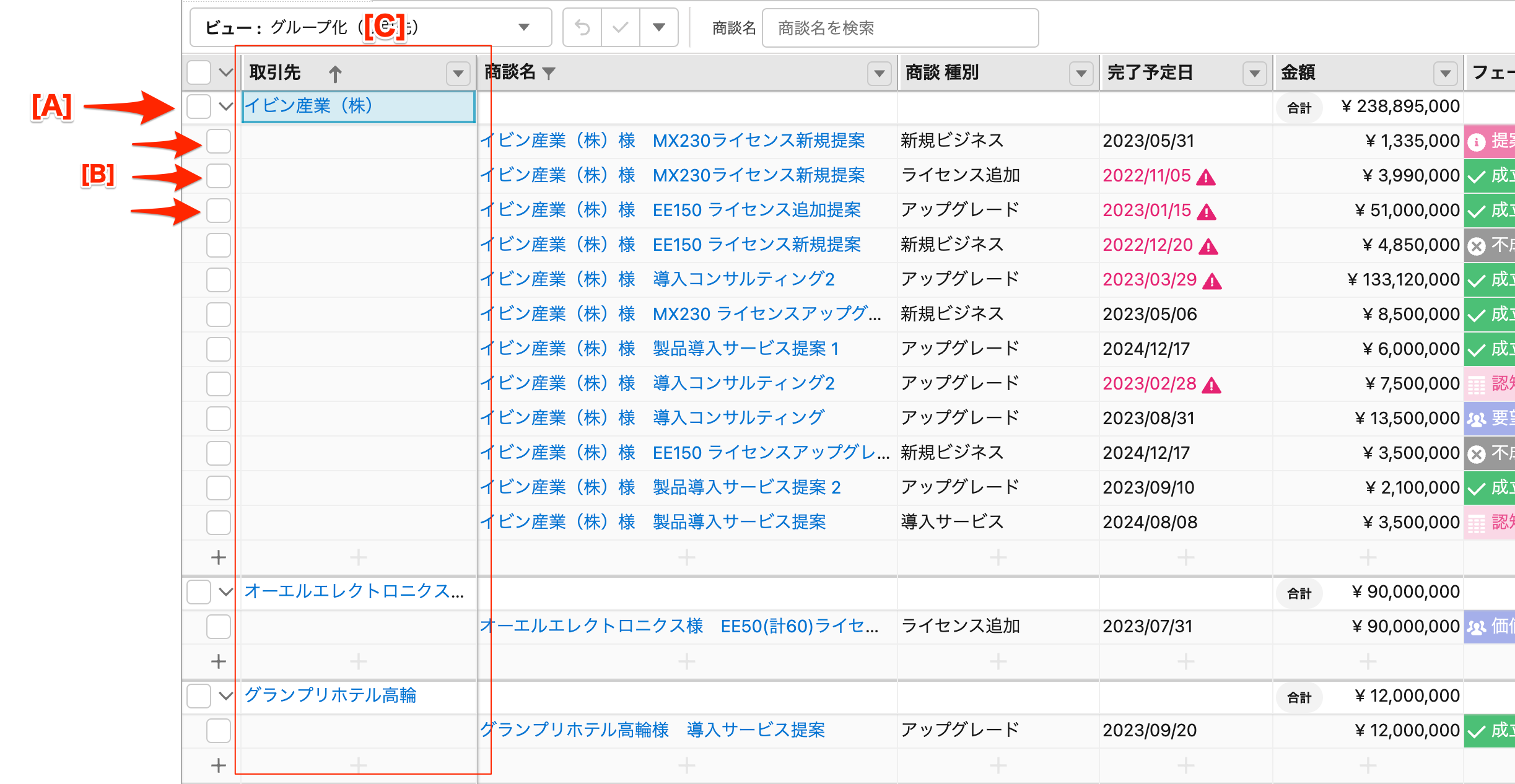This screenshot has width=1515, height=784.
Task: Open the 完了予定日 column header menu
Action: pyautogui.click(x=1254, y=73)
